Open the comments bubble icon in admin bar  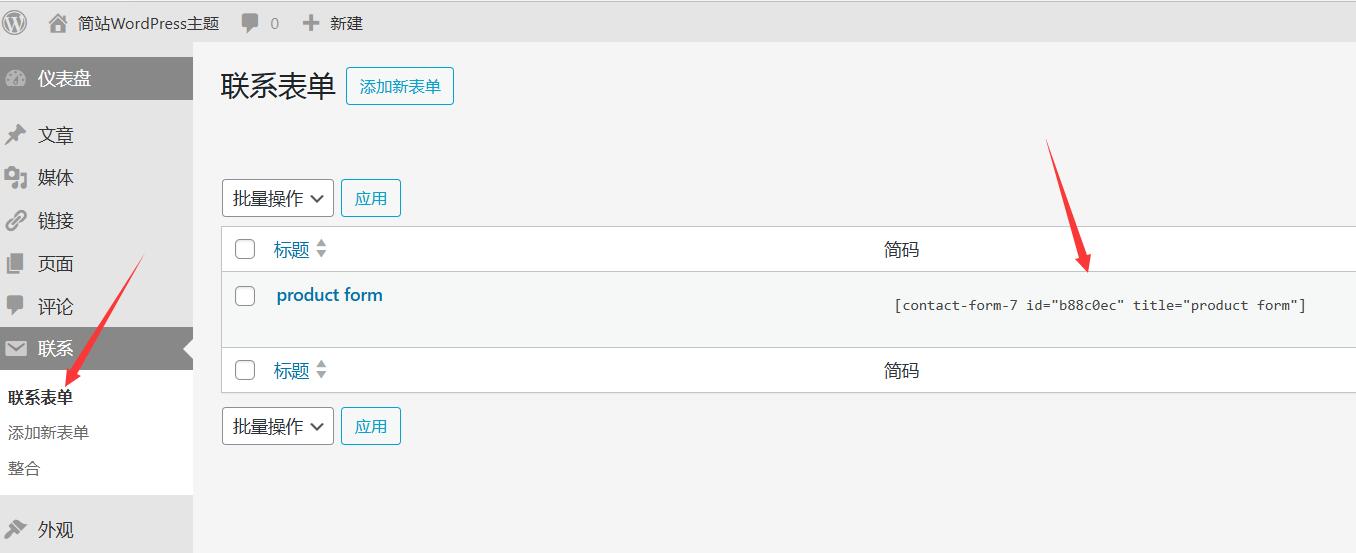click(x=250, y=22)
